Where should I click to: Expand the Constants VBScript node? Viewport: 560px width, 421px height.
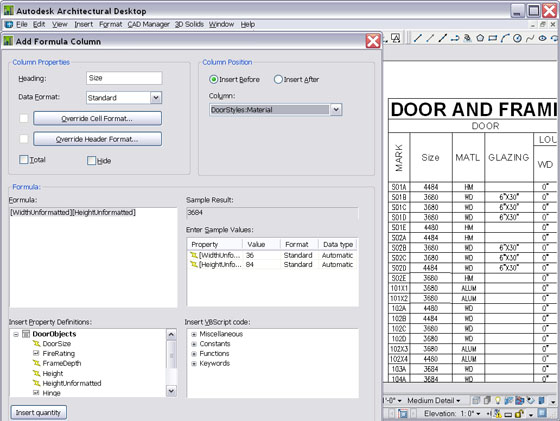pos(194,344)
